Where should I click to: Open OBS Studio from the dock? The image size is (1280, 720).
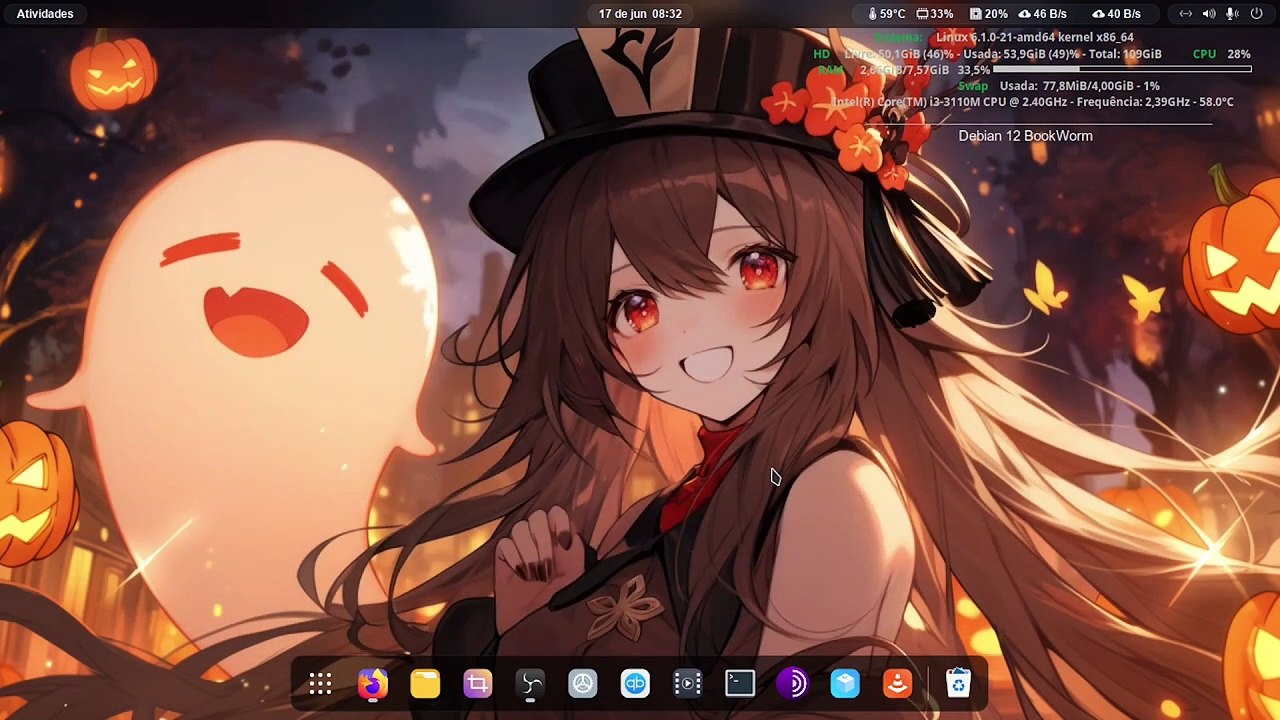click(530, 684)
